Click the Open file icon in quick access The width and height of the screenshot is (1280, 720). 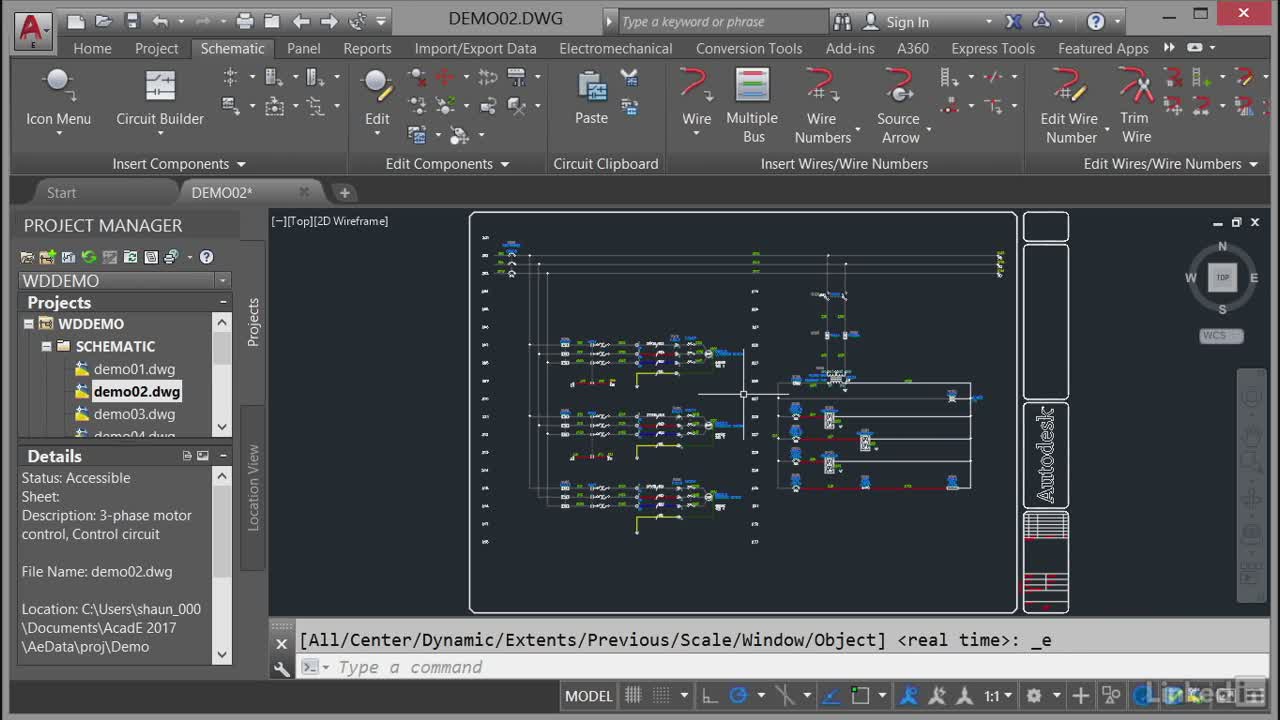coord(104,21)
